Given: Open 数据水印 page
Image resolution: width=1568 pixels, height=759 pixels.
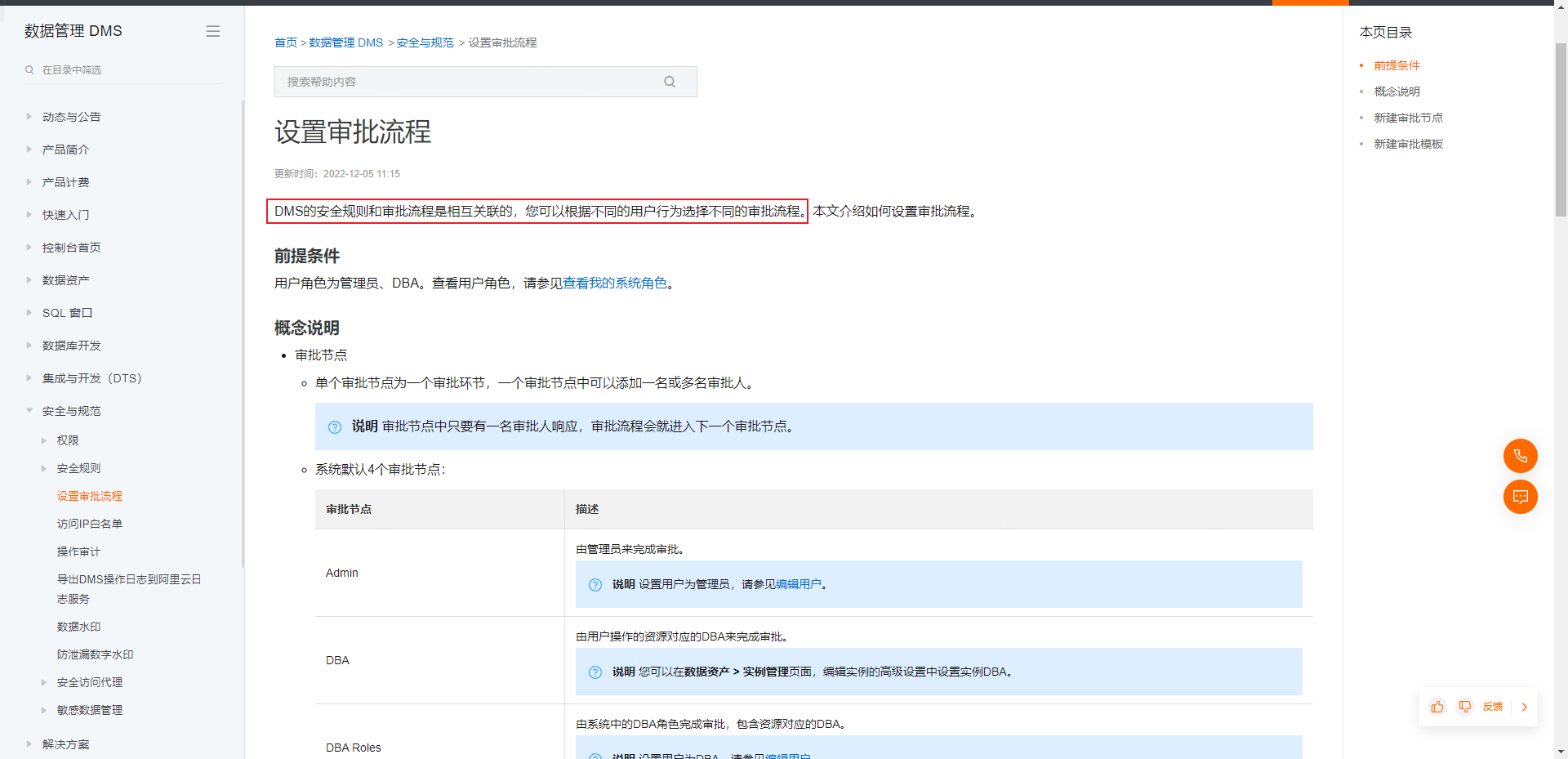Looking at the screenshot, I should click(78, 627).
